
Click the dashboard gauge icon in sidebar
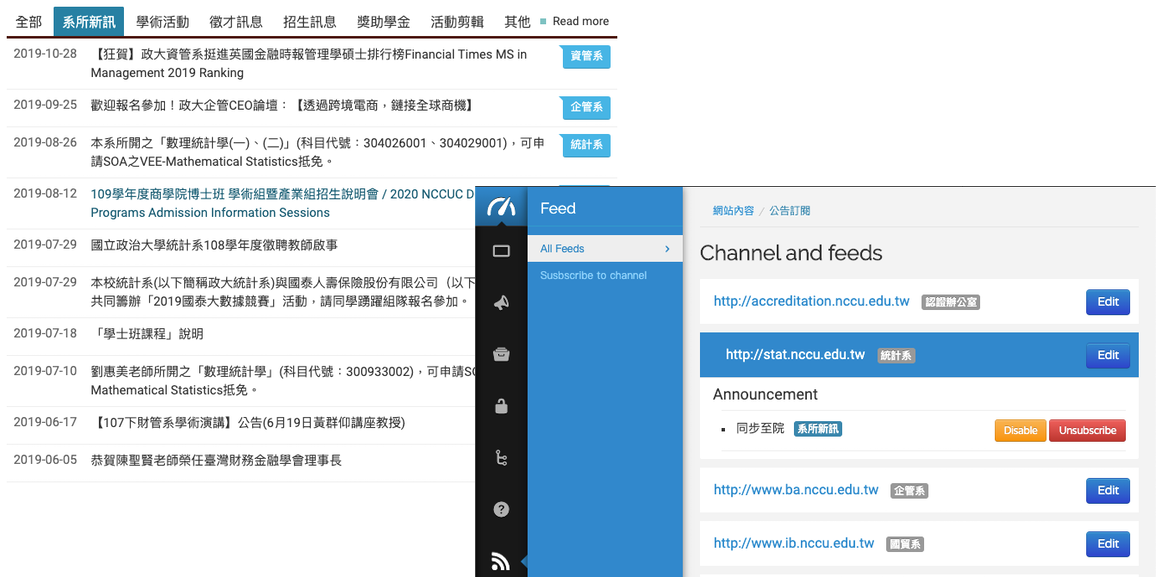click(501, 207)
